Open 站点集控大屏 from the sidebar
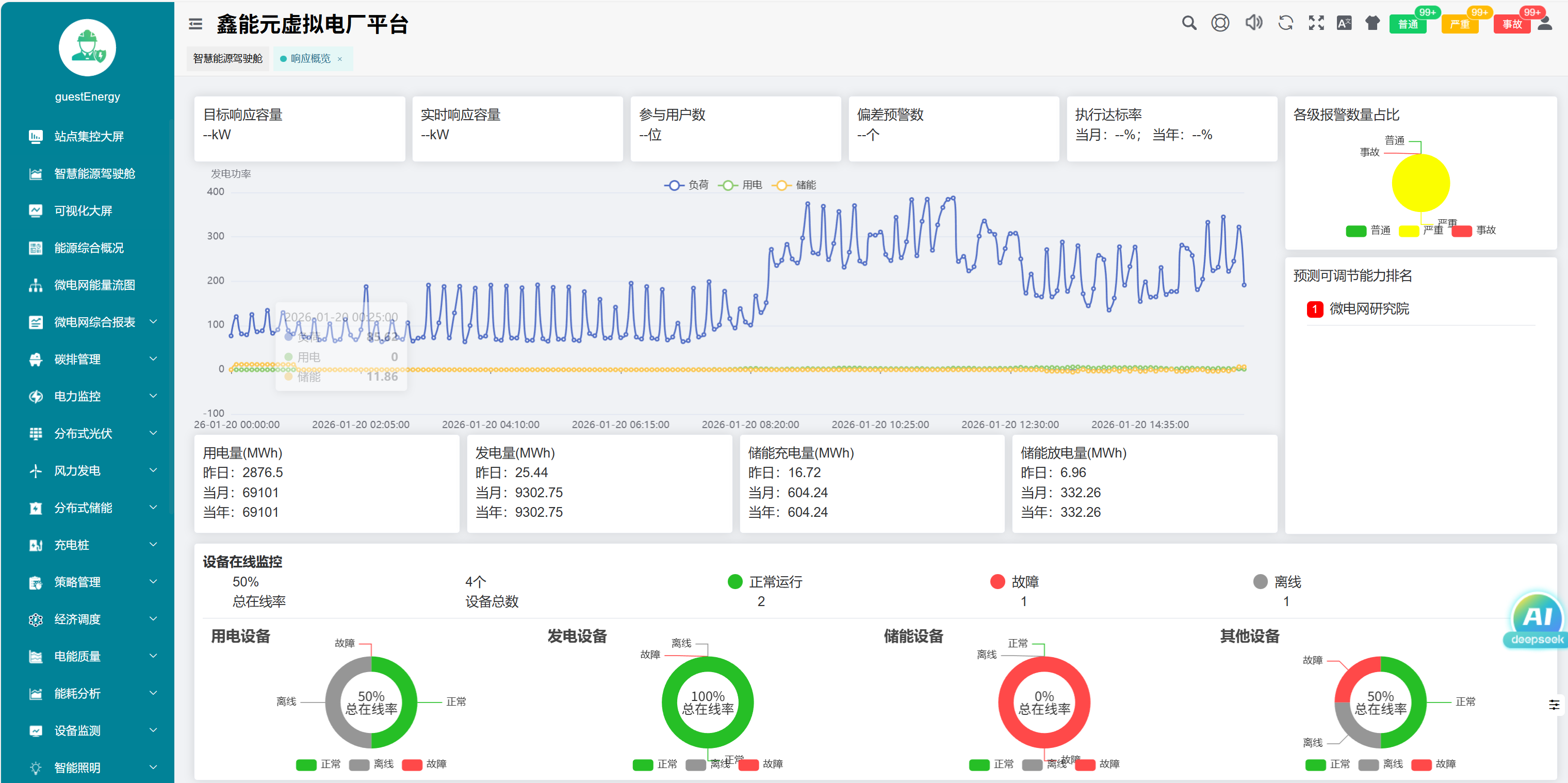Viewport: 1568px width, 783px height. point(88,136)
